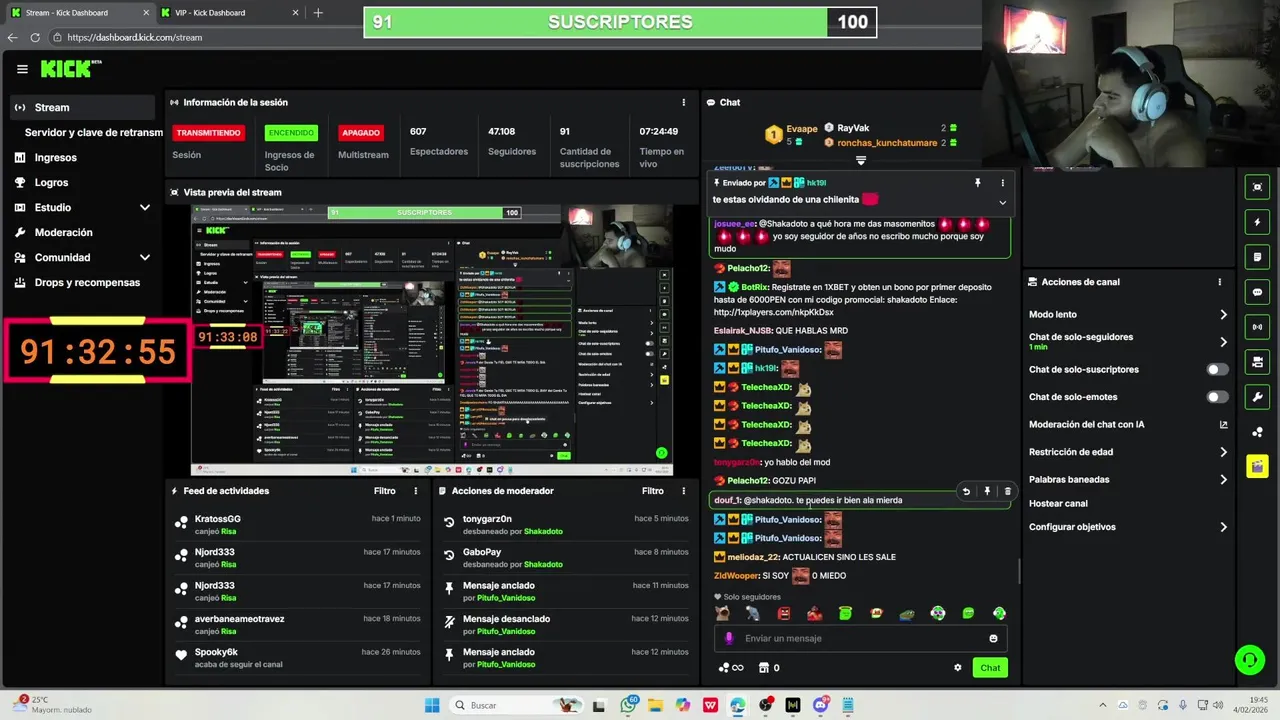The height and width of the screenshot is (720, 1280).
Task: Open a new browser tab
Action: pyautogui.click(x=318, y=13)
